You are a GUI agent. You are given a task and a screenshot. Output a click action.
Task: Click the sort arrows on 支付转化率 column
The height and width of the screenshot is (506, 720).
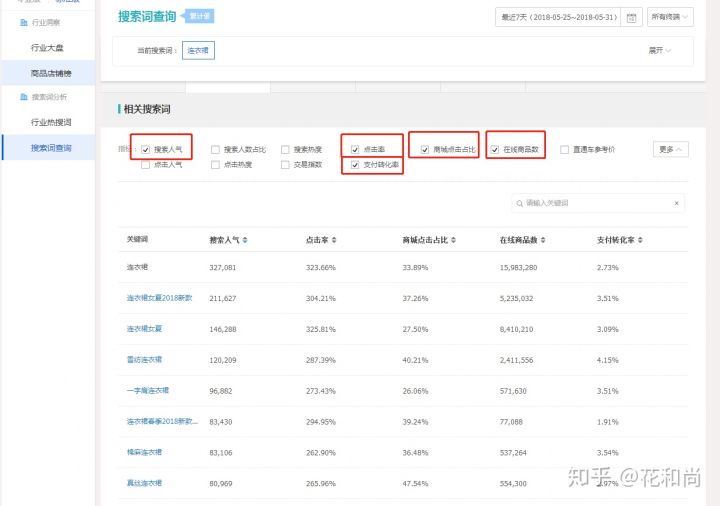coord(642,241)
